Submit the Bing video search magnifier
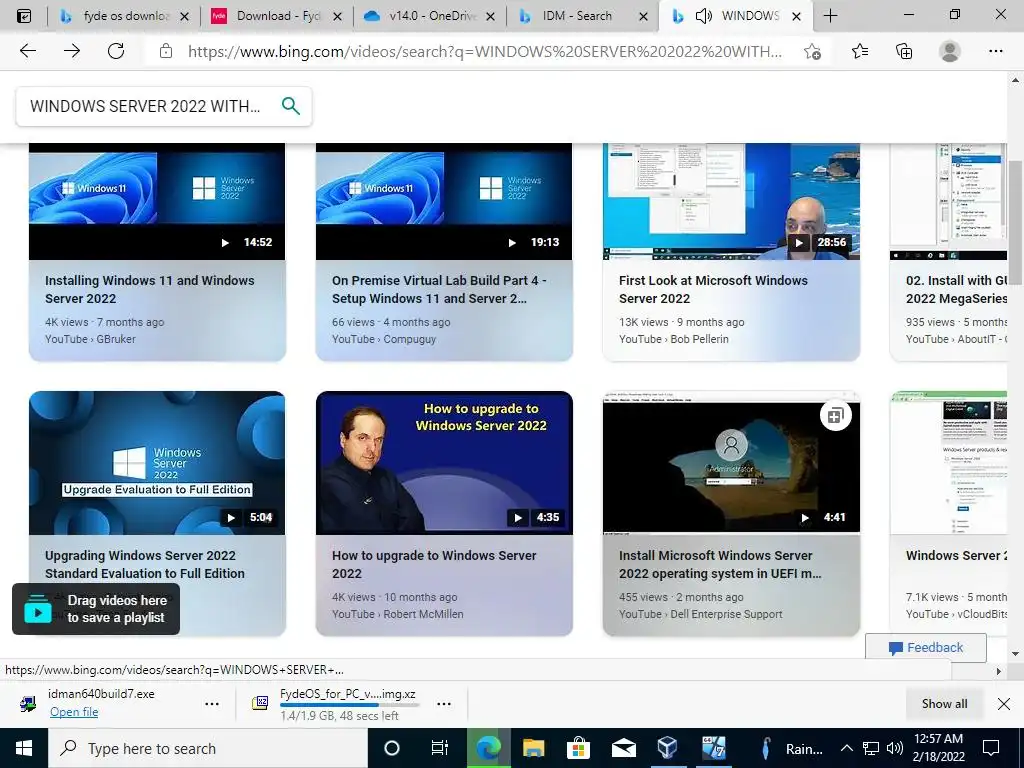This screenshot has height=768, width=1024. tap(291, 106)
